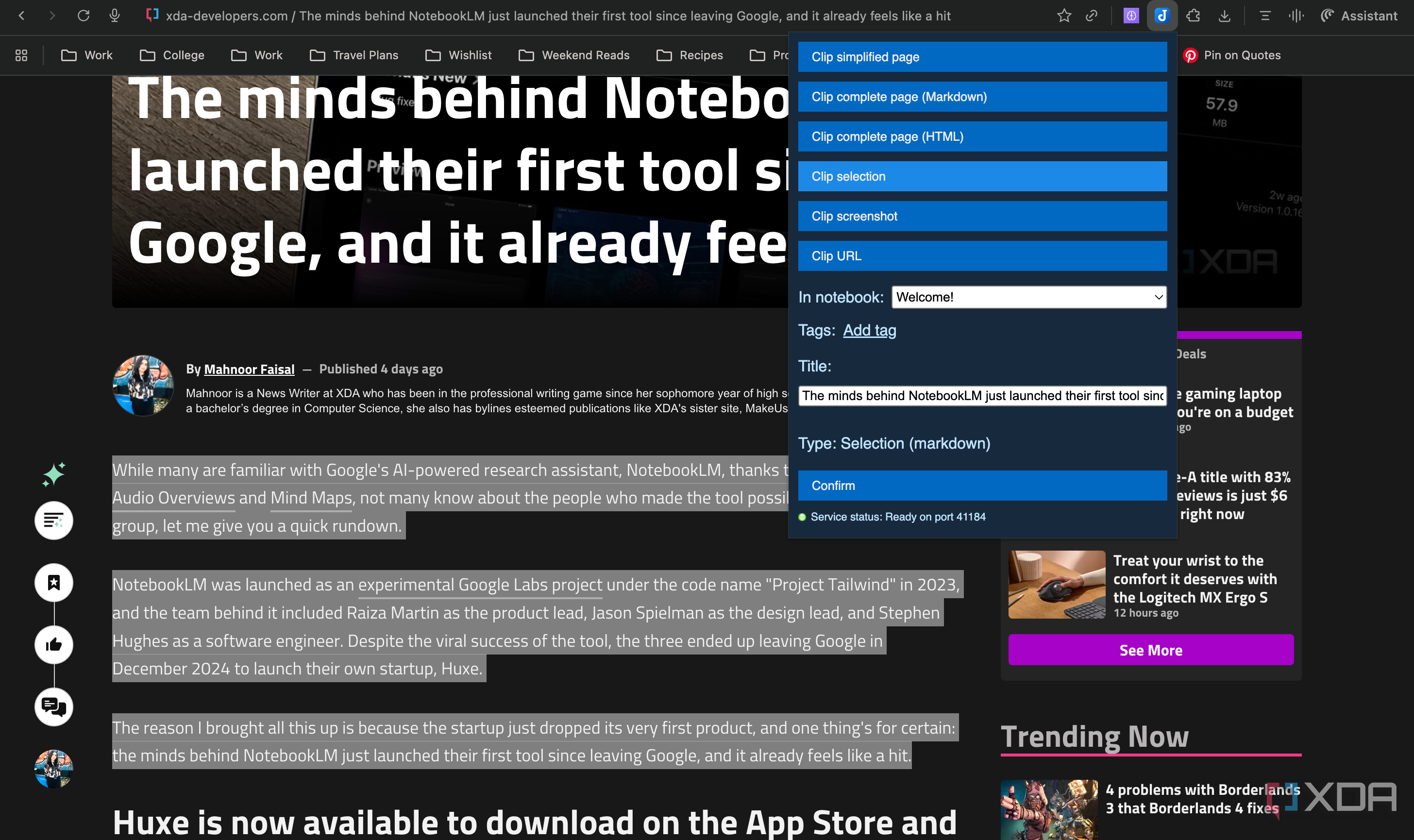Open the experimental Google Labs project link

(x=480, y=584)
